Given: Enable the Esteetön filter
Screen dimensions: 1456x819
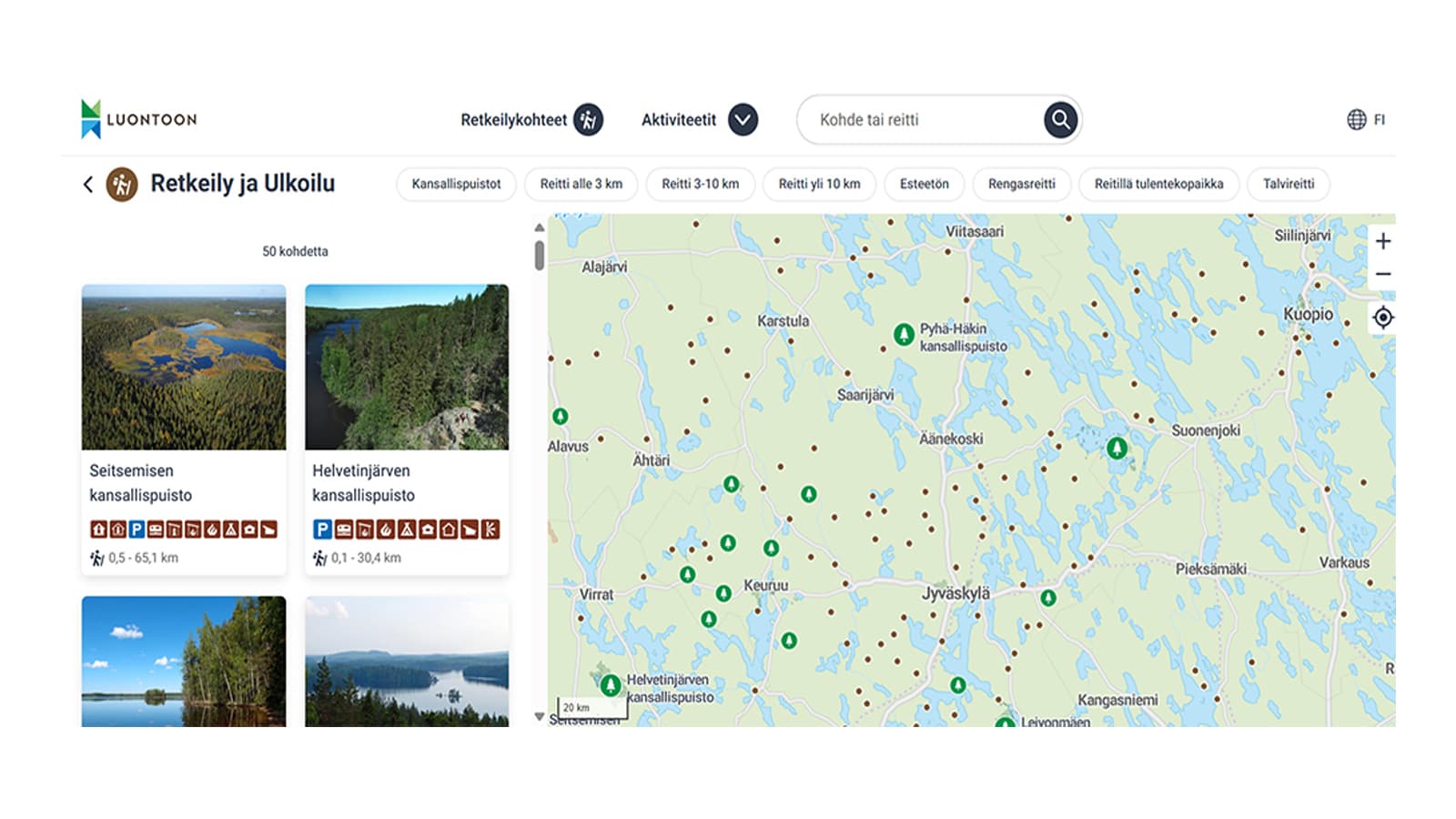Looking at the screenshot, I should pyautogui.click(x=923, y=185).
